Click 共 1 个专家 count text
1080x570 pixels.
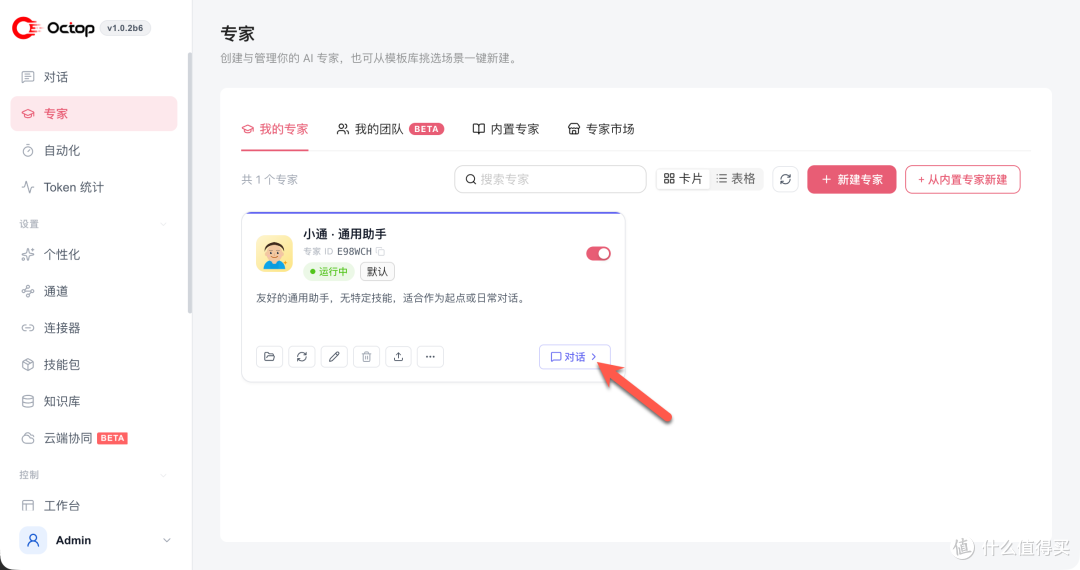269,180
